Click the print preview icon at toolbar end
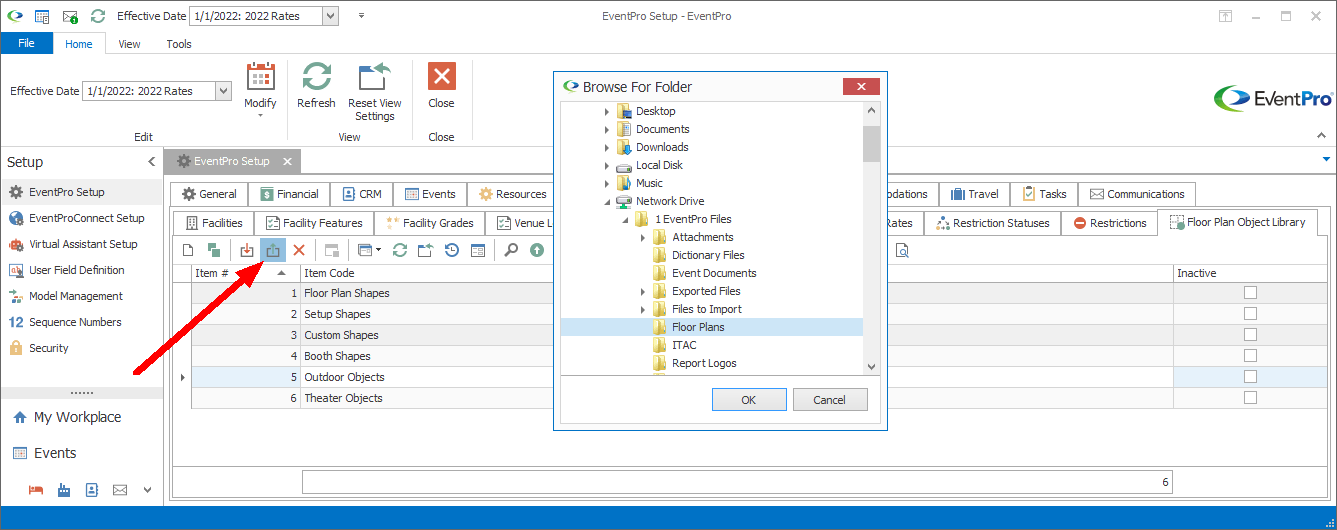The image size is (1337, 530). (902, 250)
